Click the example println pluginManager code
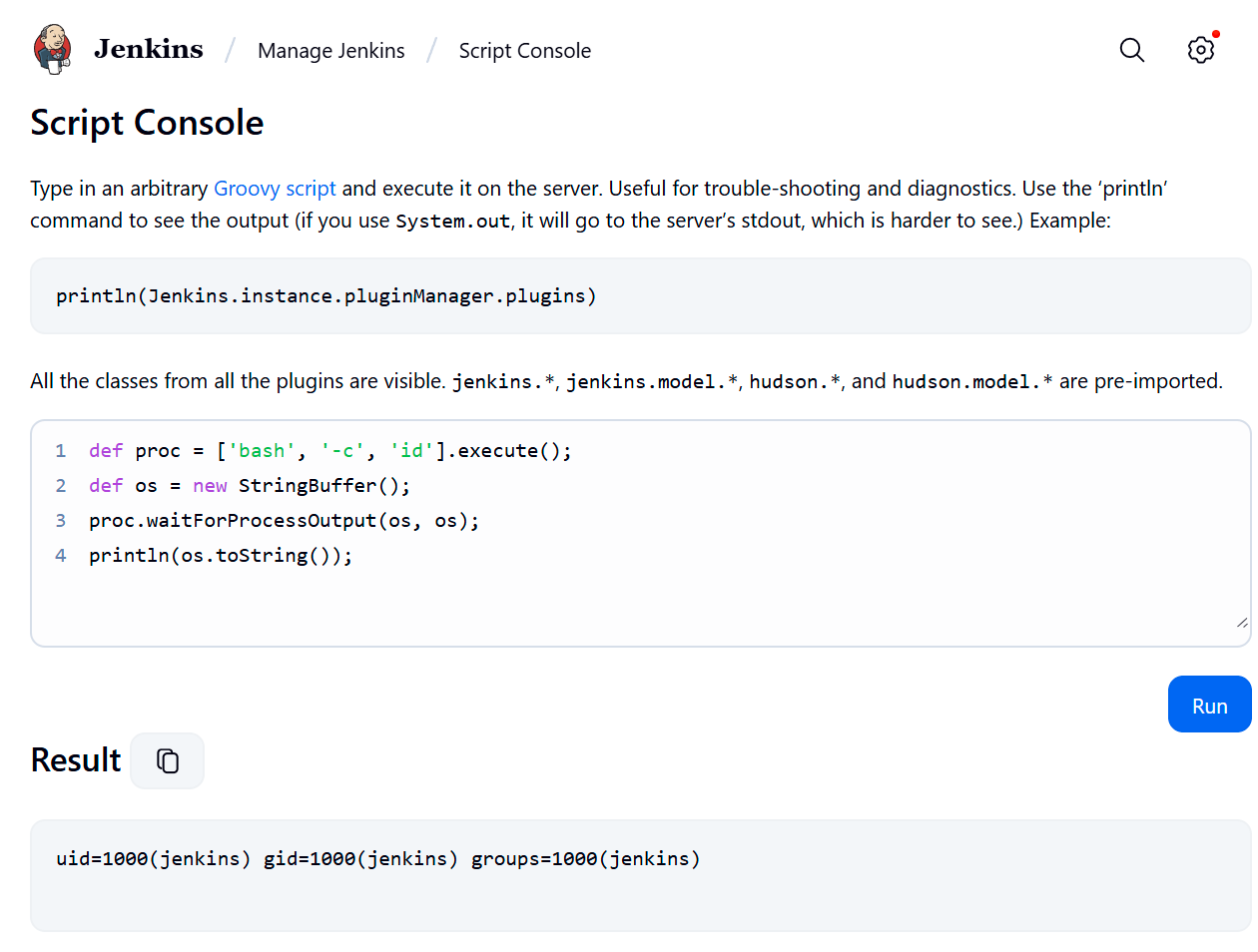Screen dimensions: 1258x952 pyautogui.click(x=326, y=296)
